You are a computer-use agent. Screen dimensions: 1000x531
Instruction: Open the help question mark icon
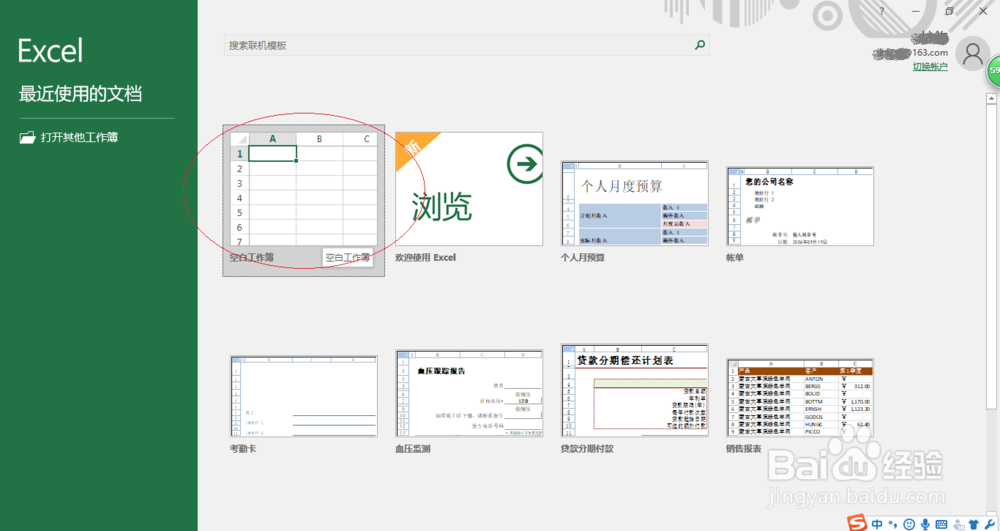point(882,11)
